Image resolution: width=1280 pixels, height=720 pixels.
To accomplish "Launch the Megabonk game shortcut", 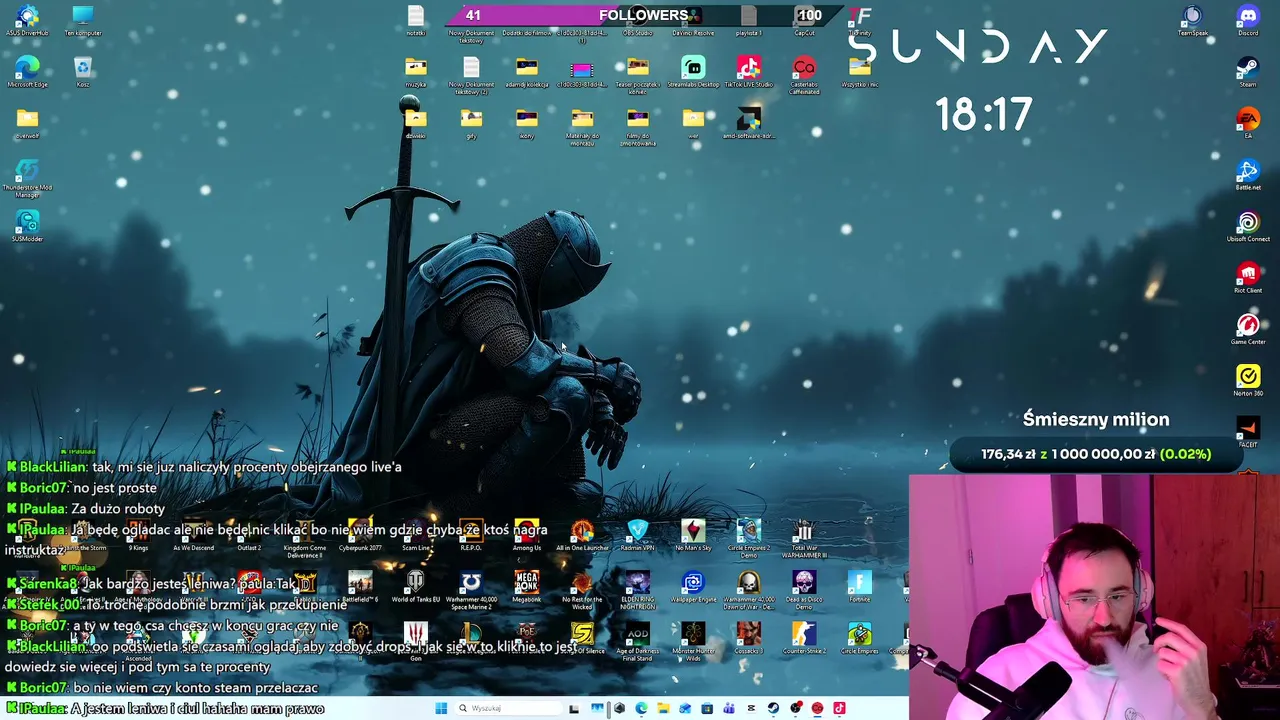I will (526, 587).
